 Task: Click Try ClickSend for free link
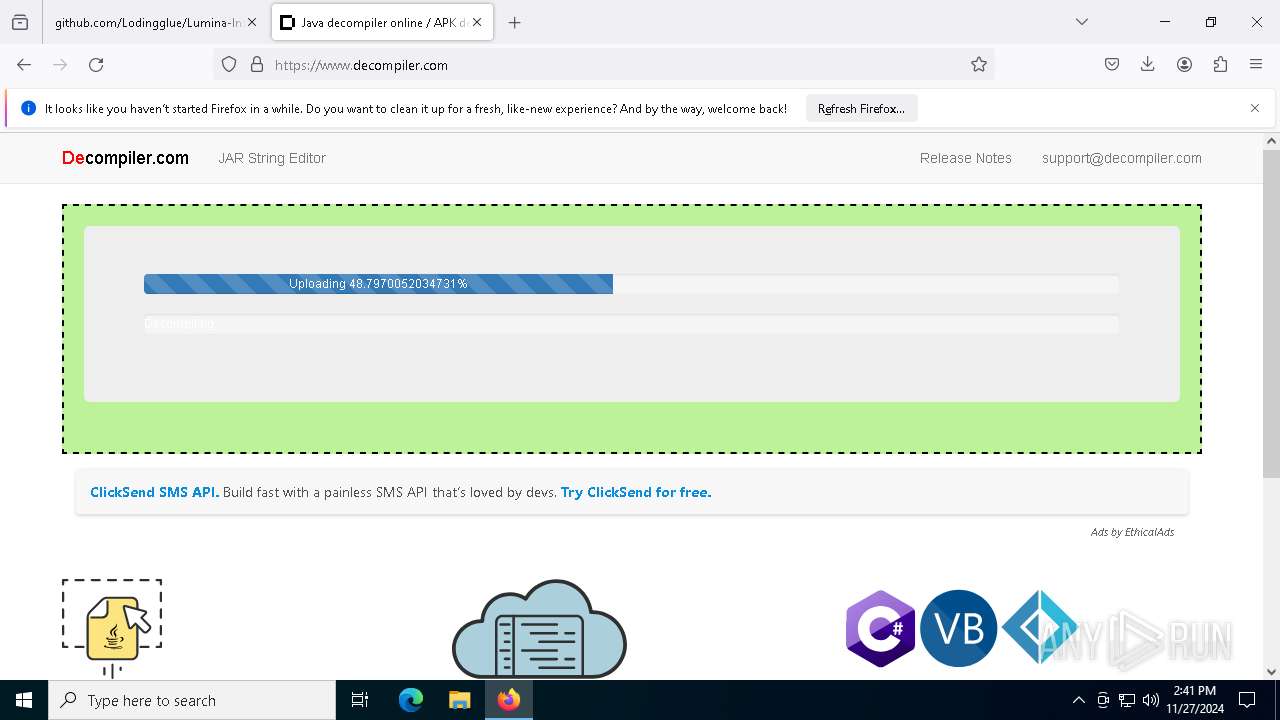click(636, 492)
